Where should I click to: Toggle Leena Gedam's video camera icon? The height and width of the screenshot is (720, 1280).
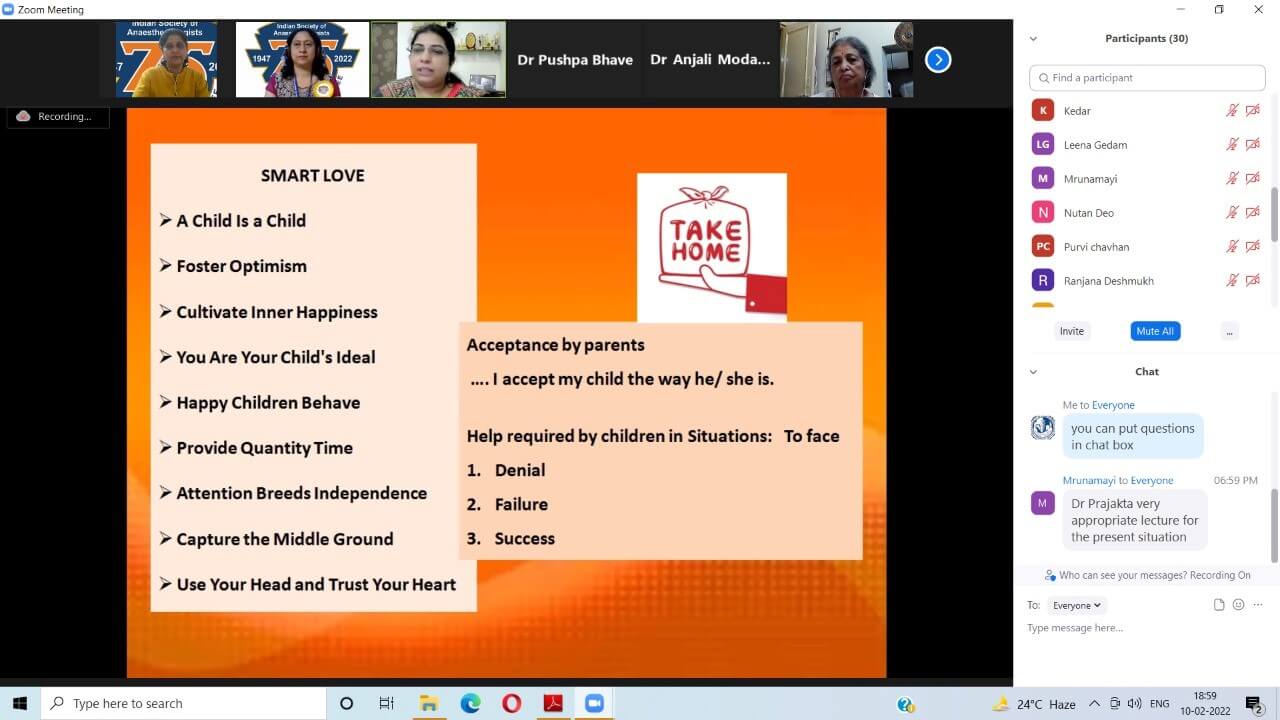pos(1252,145)
